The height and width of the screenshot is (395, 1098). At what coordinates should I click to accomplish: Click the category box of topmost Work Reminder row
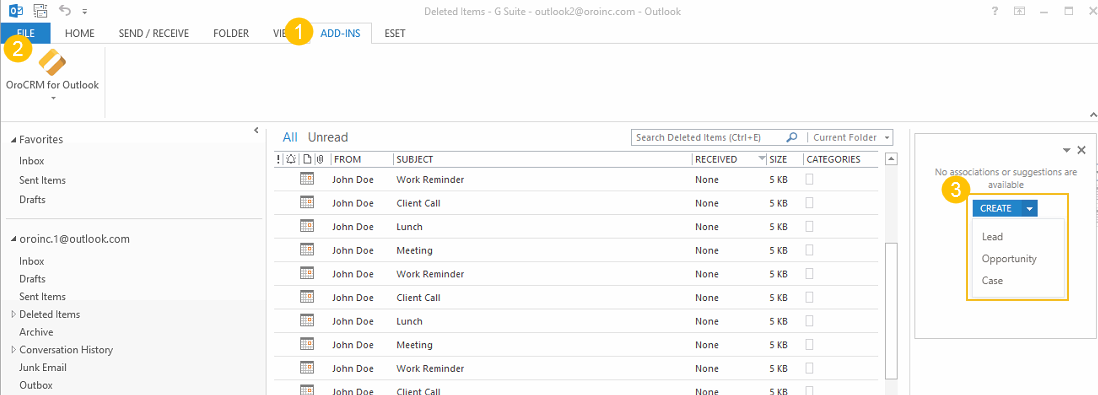pos(809,179)
